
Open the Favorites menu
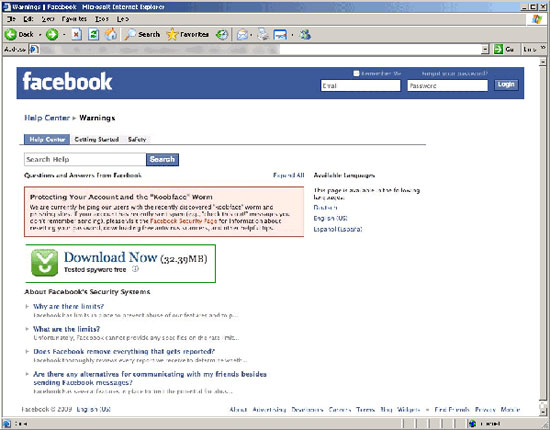[74, 19]
